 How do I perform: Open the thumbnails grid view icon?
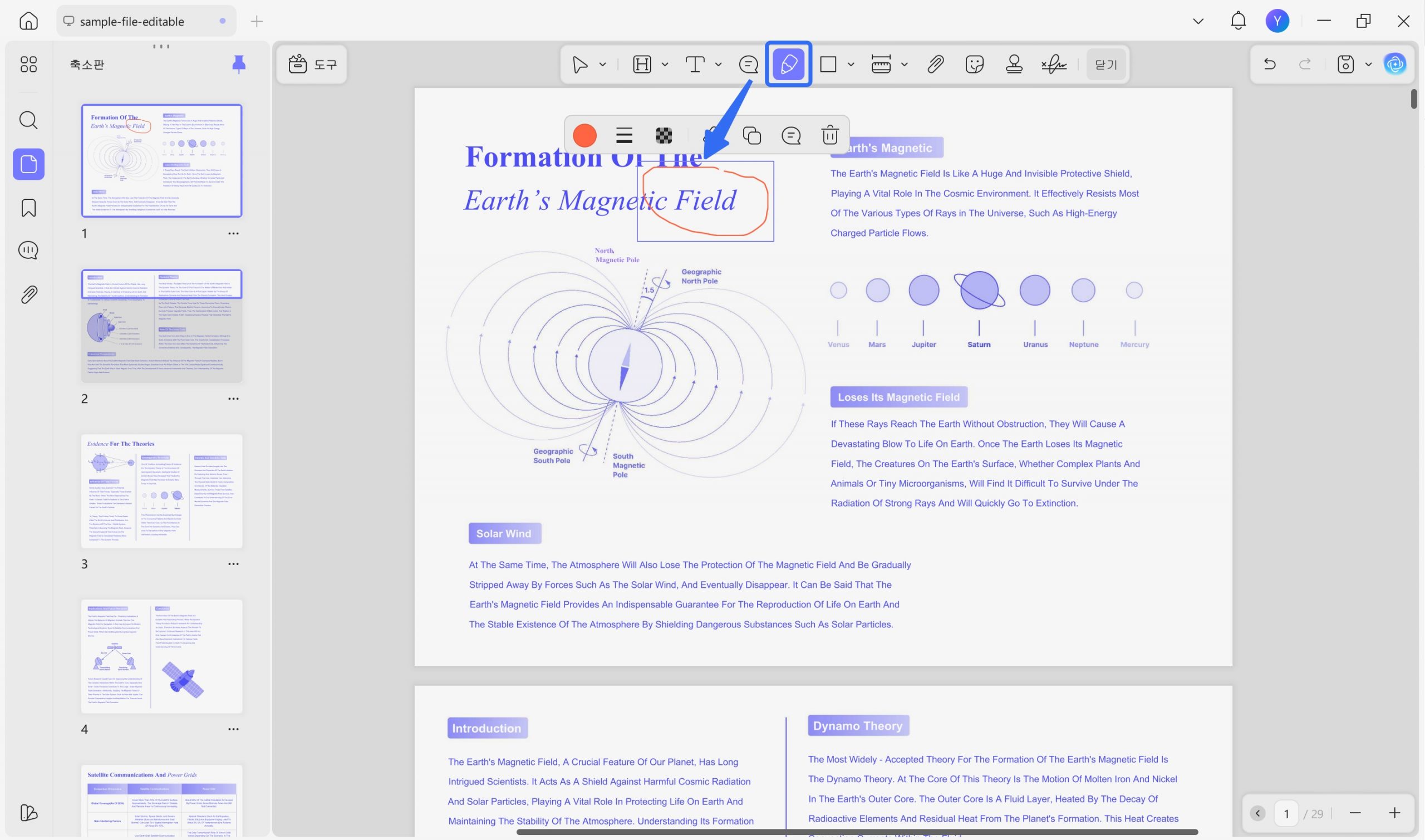[28, 64]
